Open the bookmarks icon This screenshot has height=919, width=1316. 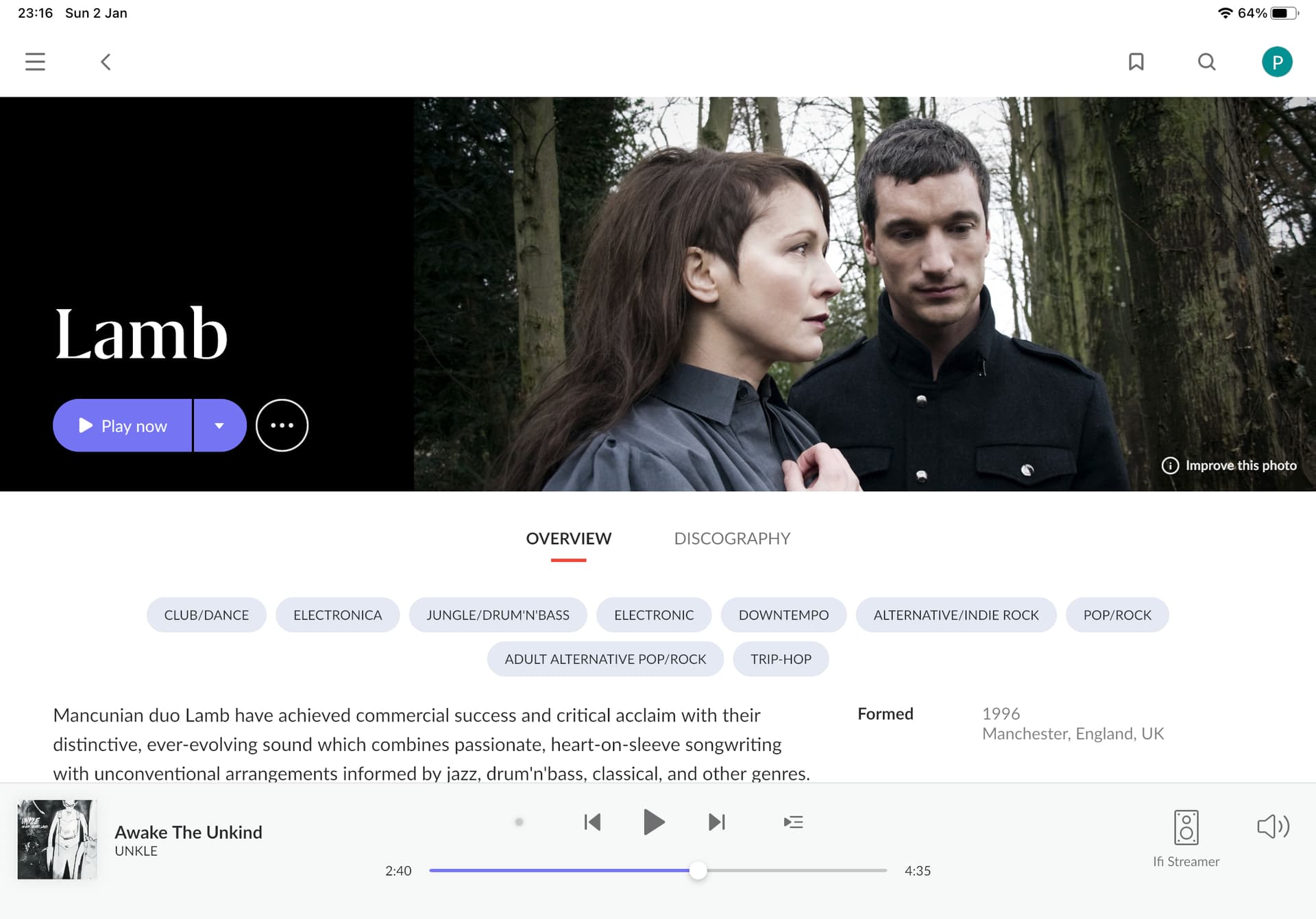[x=1136, y=62]
